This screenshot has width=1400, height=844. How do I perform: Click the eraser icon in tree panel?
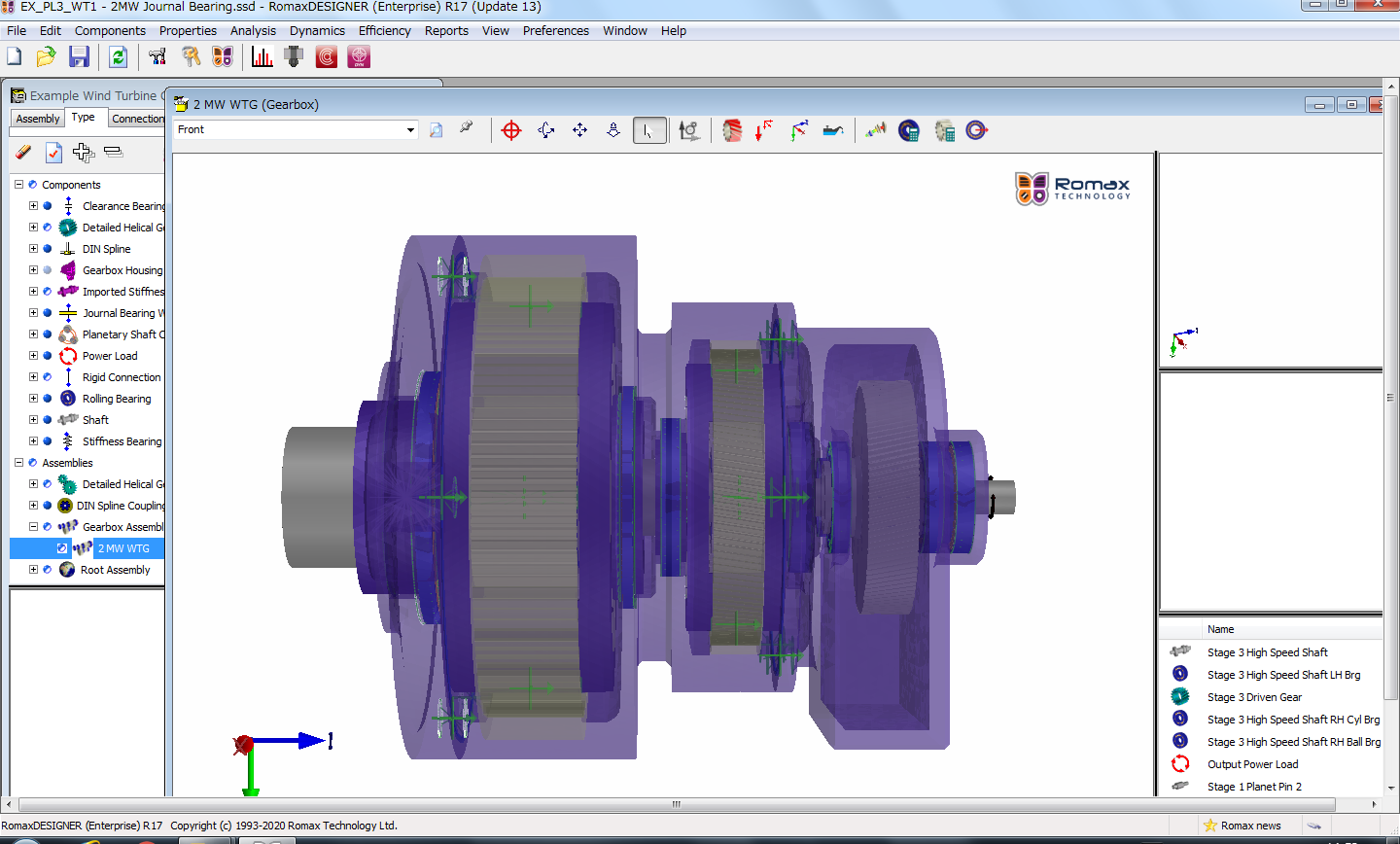coord(24,153)
